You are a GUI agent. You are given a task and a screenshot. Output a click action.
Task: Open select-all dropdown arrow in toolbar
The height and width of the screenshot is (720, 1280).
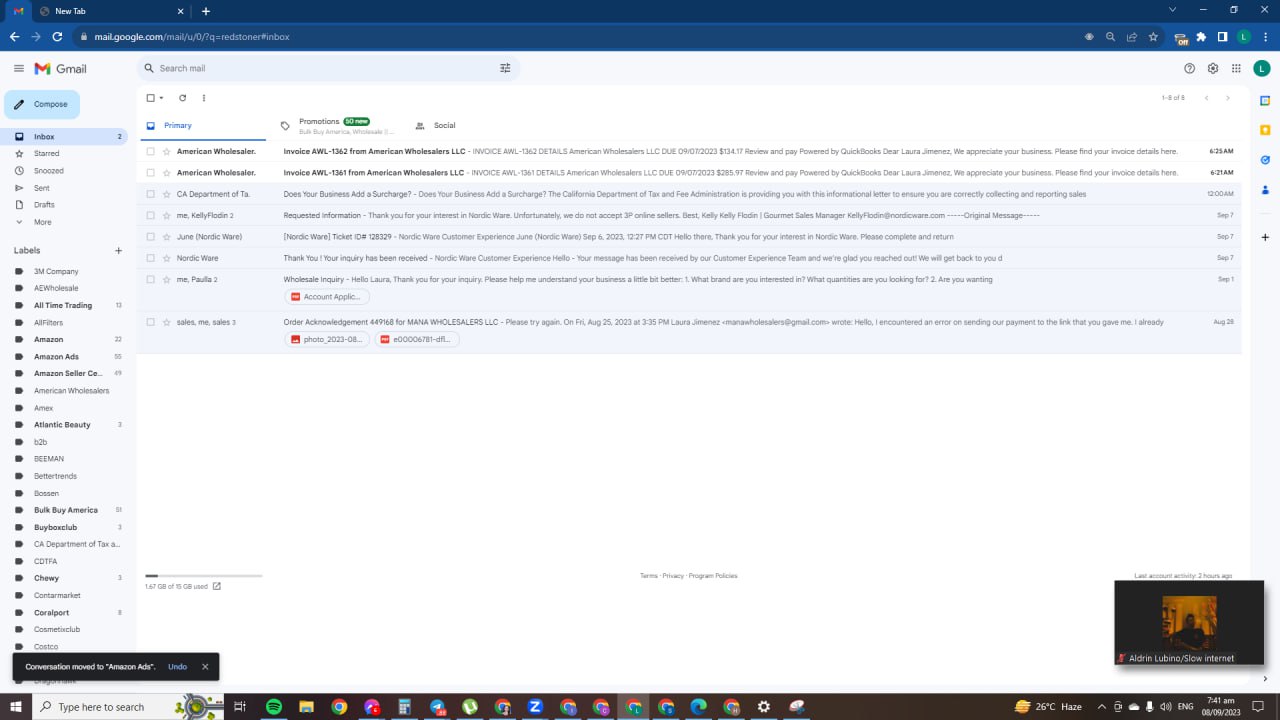pyautogui.click(x=161, y=98)
